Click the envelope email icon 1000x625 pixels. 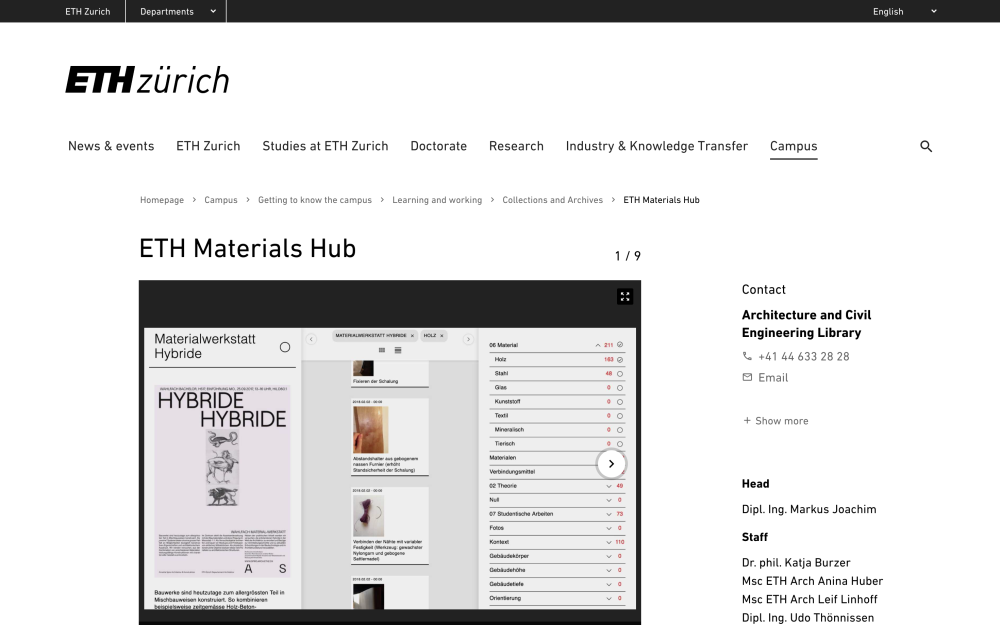click(x=747, y=377)
